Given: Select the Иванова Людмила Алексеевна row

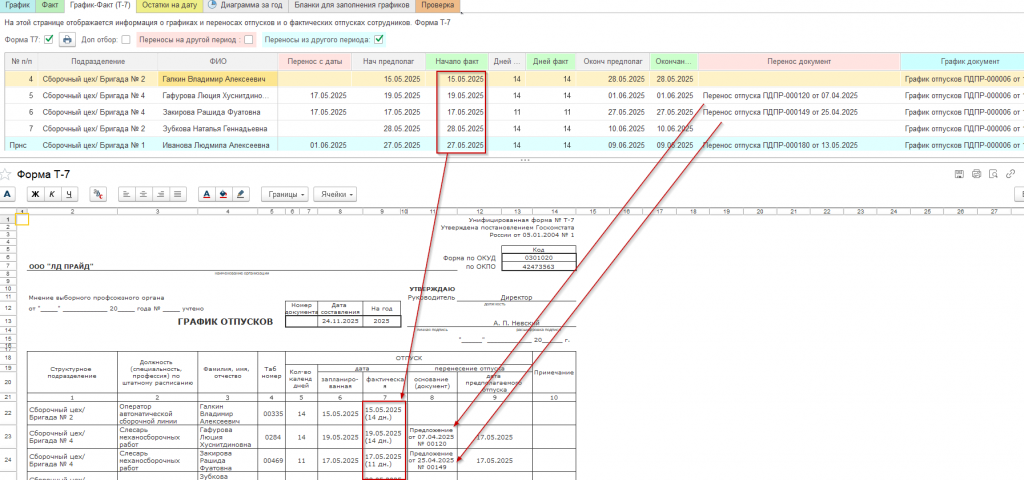Looking at the screenshot, I should [216, 145].
